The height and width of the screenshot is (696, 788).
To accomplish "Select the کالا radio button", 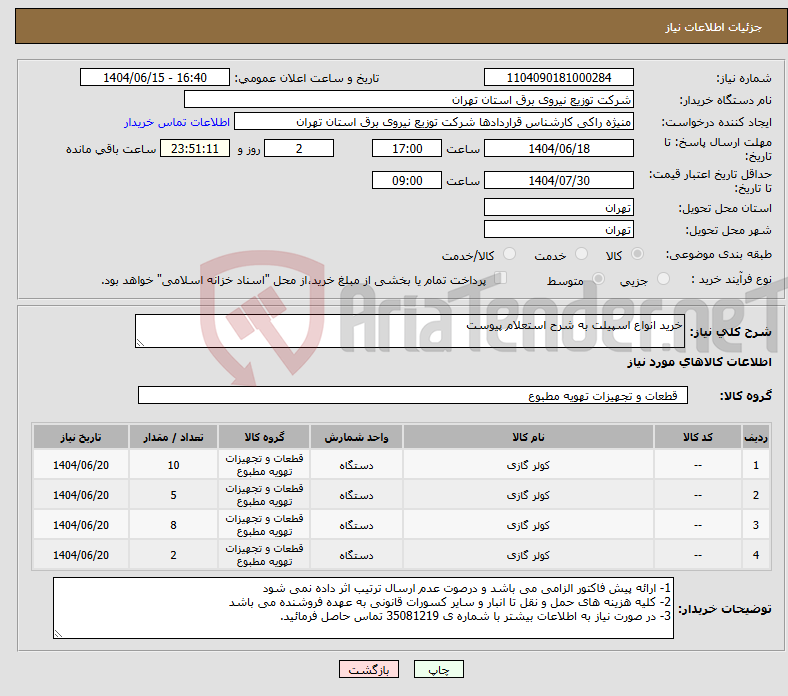I will pos(637,254).
